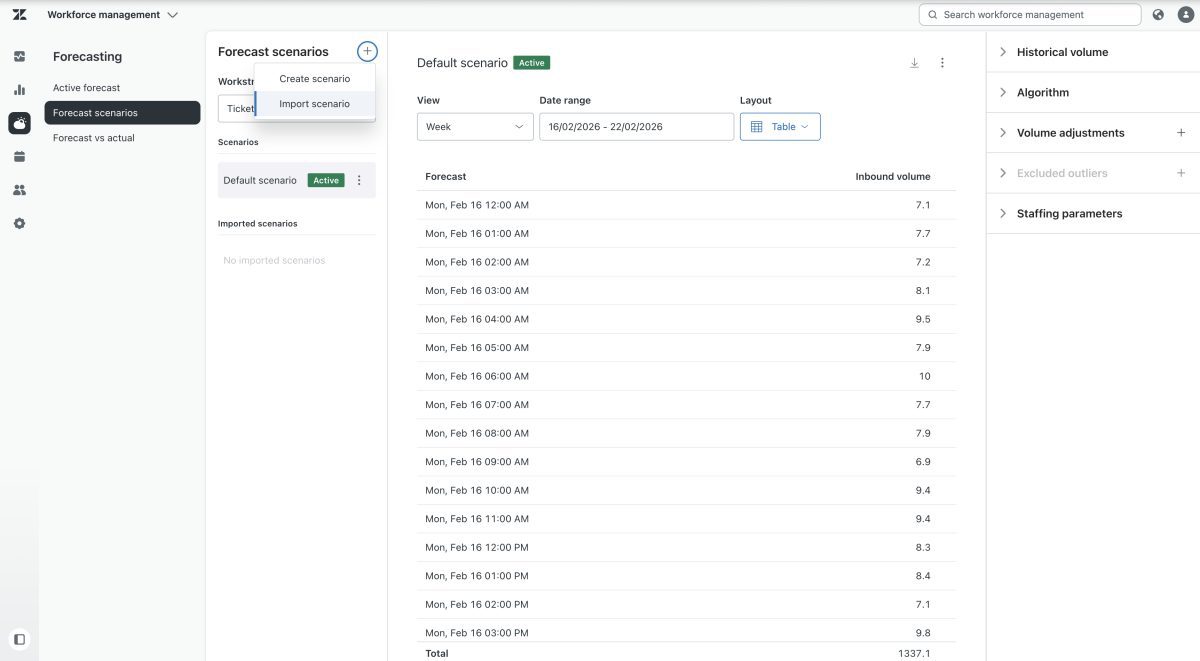Click the date range input field

click(x=636, y=127)
